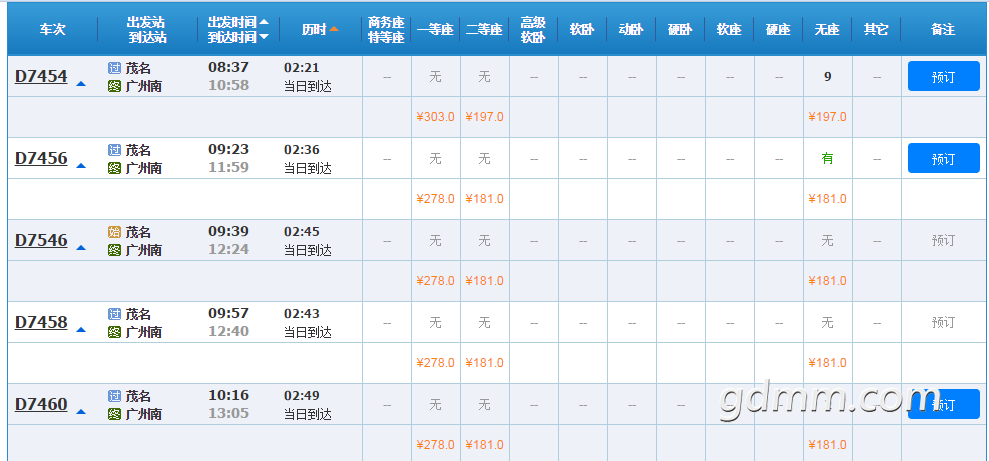Click the 始 origin icon for D7546 茂名
This screenshot has height=461, width=989.
(114, 232)
